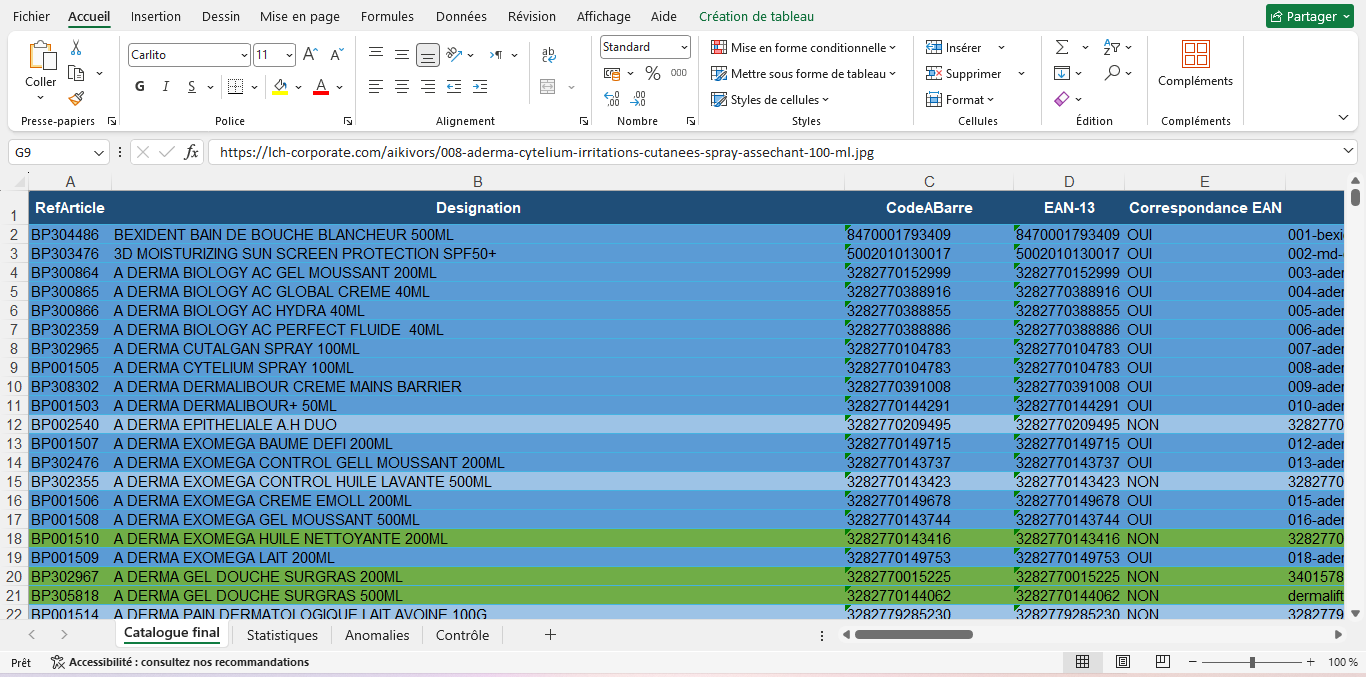Click the find magnifier icon

point(1112,73)
